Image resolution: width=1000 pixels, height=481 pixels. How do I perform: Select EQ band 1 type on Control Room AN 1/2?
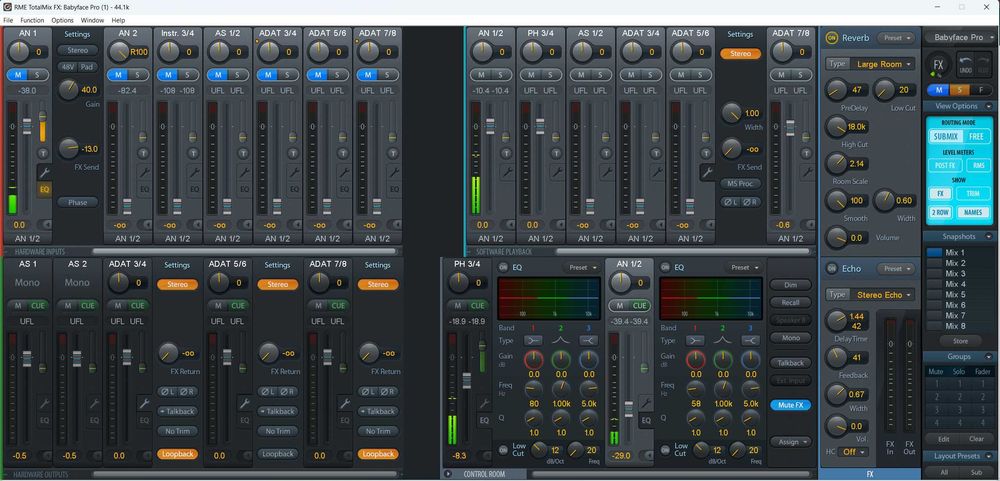(x=695, y=341)
